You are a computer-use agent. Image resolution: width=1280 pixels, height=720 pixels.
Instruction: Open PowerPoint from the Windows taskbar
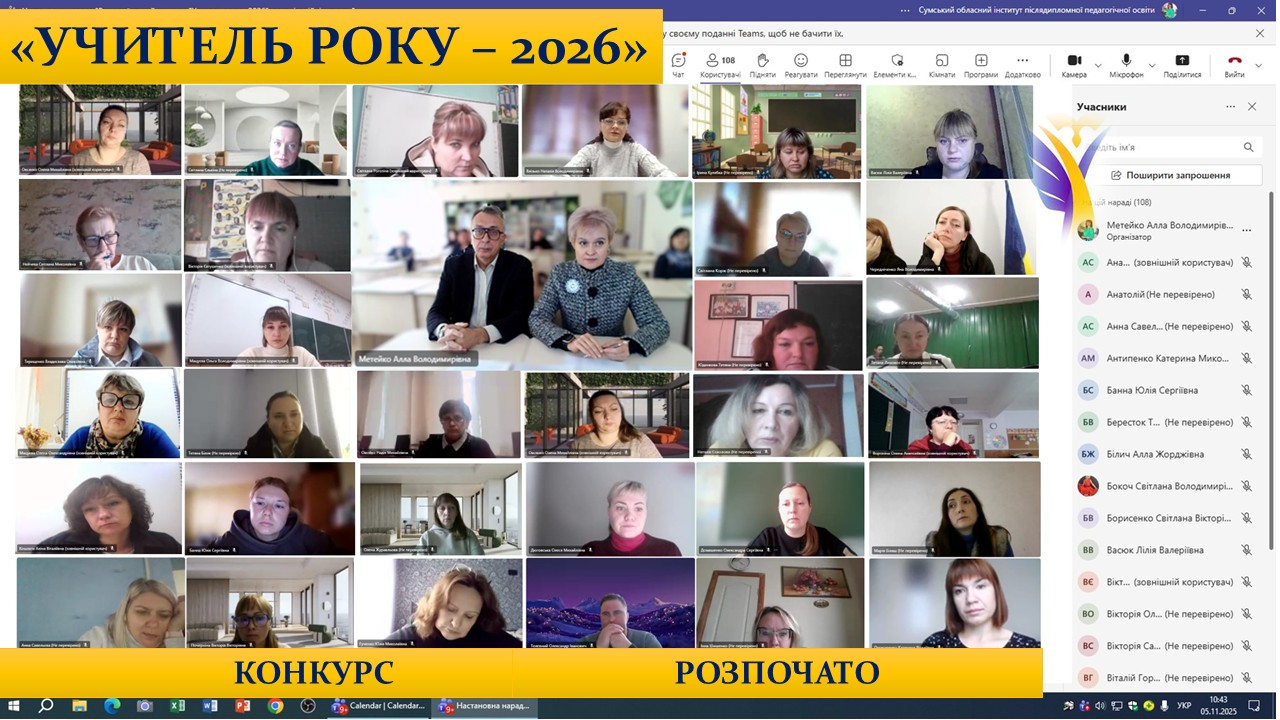(x=242, y=706)
